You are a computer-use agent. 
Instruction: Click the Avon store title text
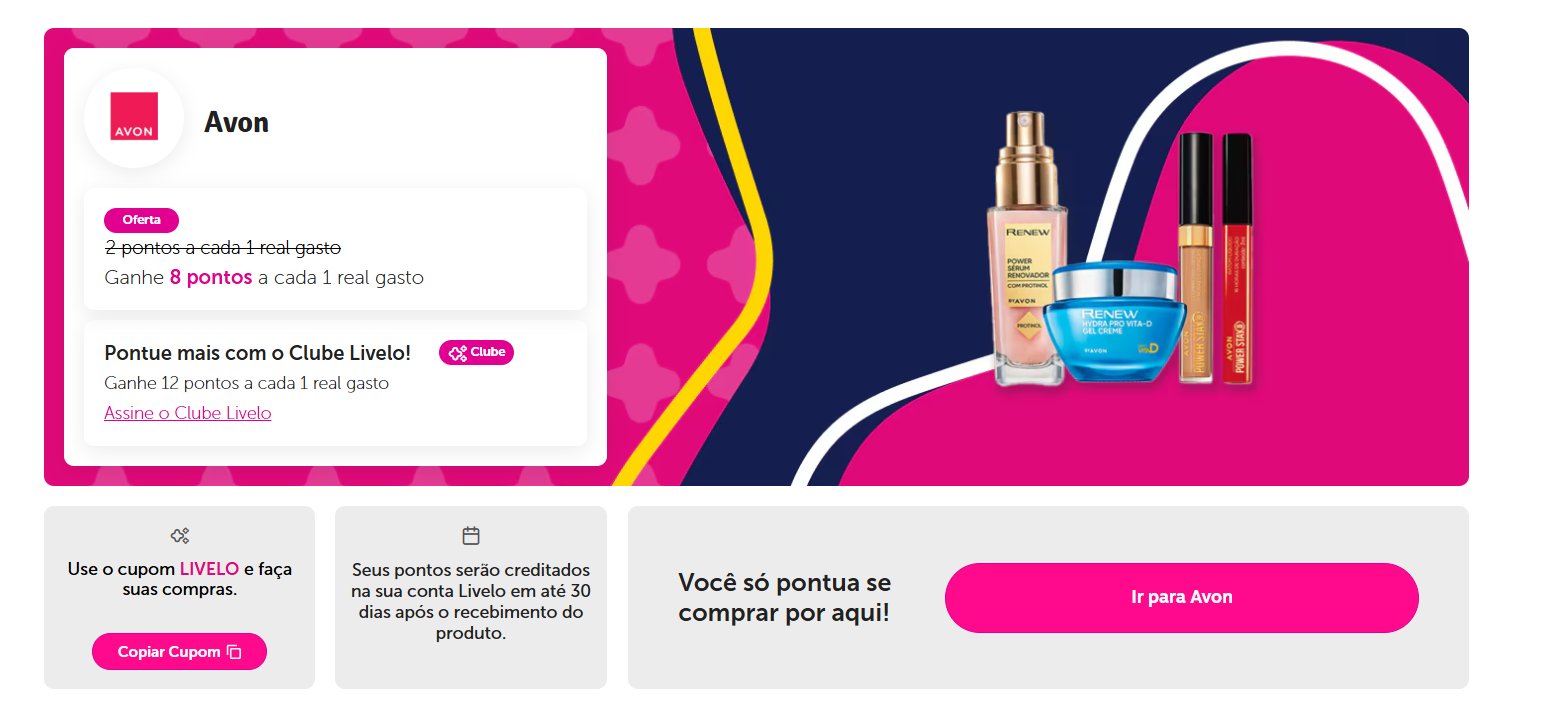tap(236, 122)
